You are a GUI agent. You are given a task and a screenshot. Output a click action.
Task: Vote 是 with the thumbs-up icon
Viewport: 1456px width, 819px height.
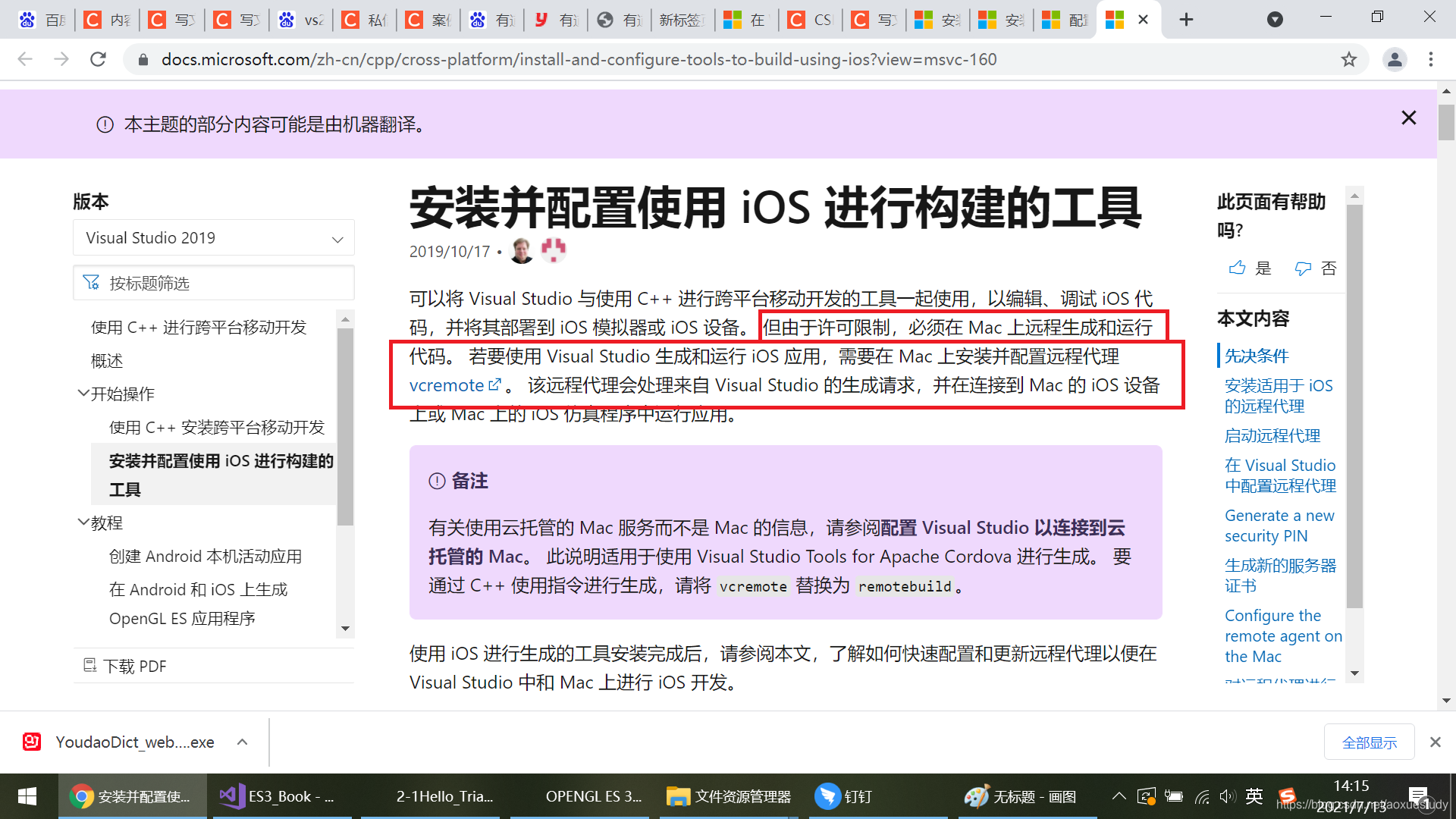coord(1250,268)
